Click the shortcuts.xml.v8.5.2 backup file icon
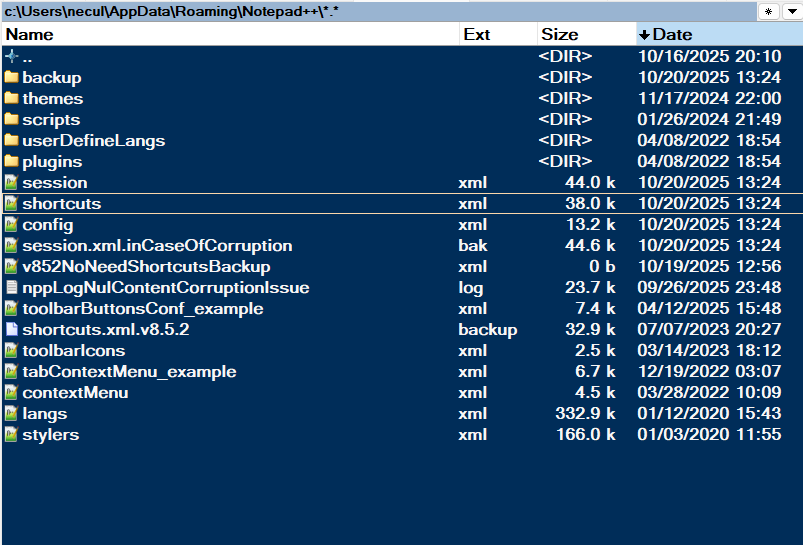803x545 pixels. tap(11, 329)
